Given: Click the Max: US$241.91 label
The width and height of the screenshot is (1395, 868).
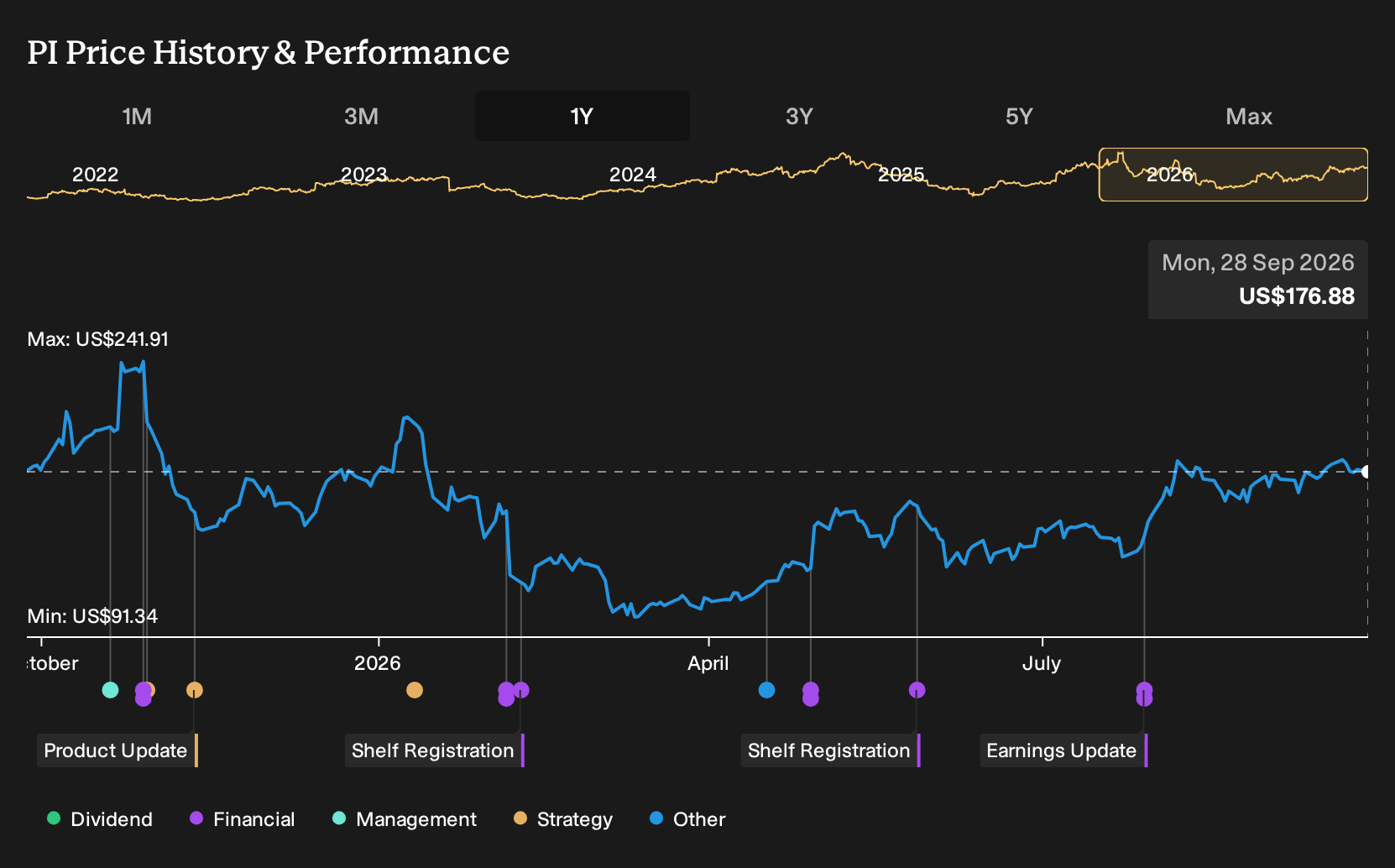Looking at the screenshot, I should tap(98, 339).
